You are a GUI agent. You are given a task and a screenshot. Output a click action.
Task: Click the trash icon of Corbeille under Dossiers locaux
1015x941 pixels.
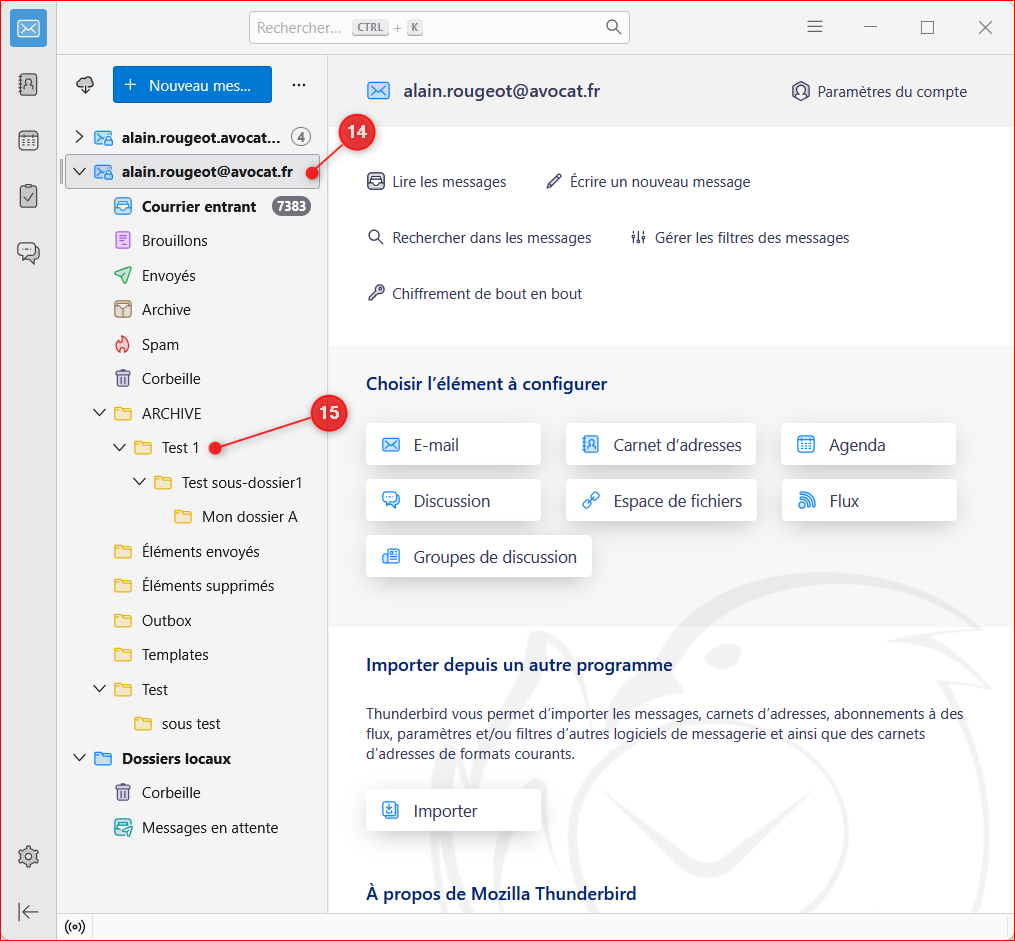(x=123, y=793)
